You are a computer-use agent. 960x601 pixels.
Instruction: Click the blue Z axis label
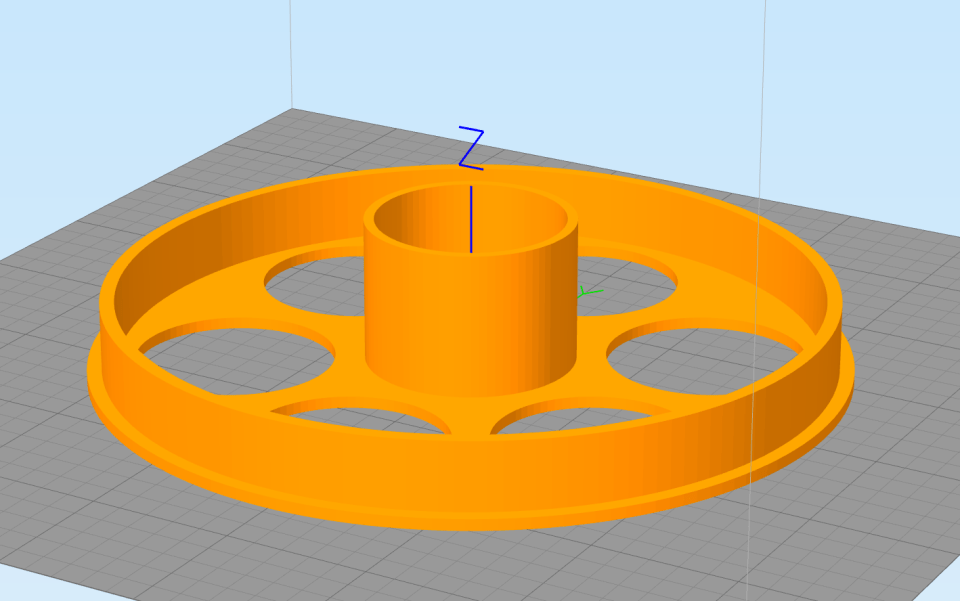click(x=471, y=148)
